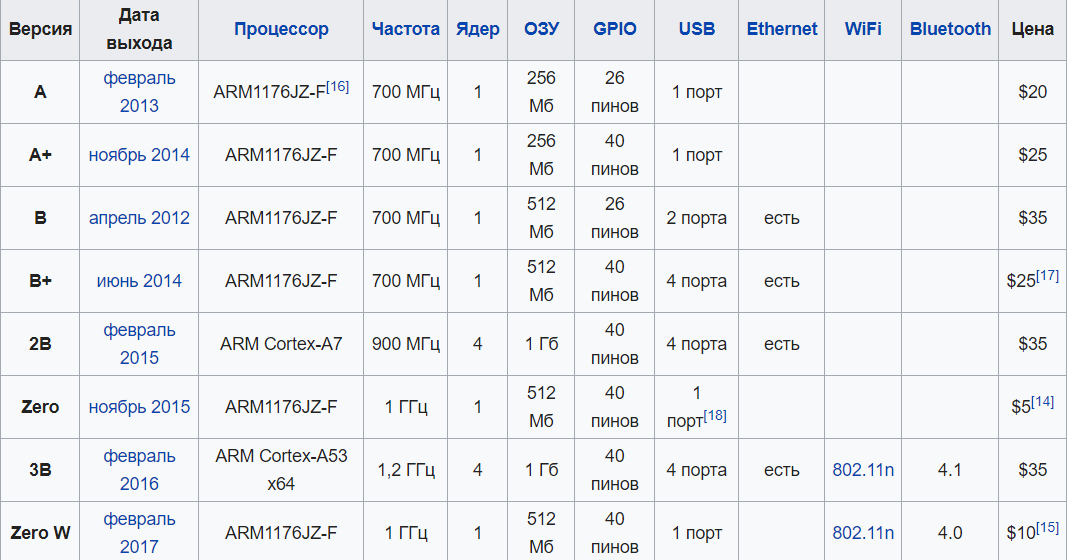Click the февраль 2013 release date link

coord(139,91)
